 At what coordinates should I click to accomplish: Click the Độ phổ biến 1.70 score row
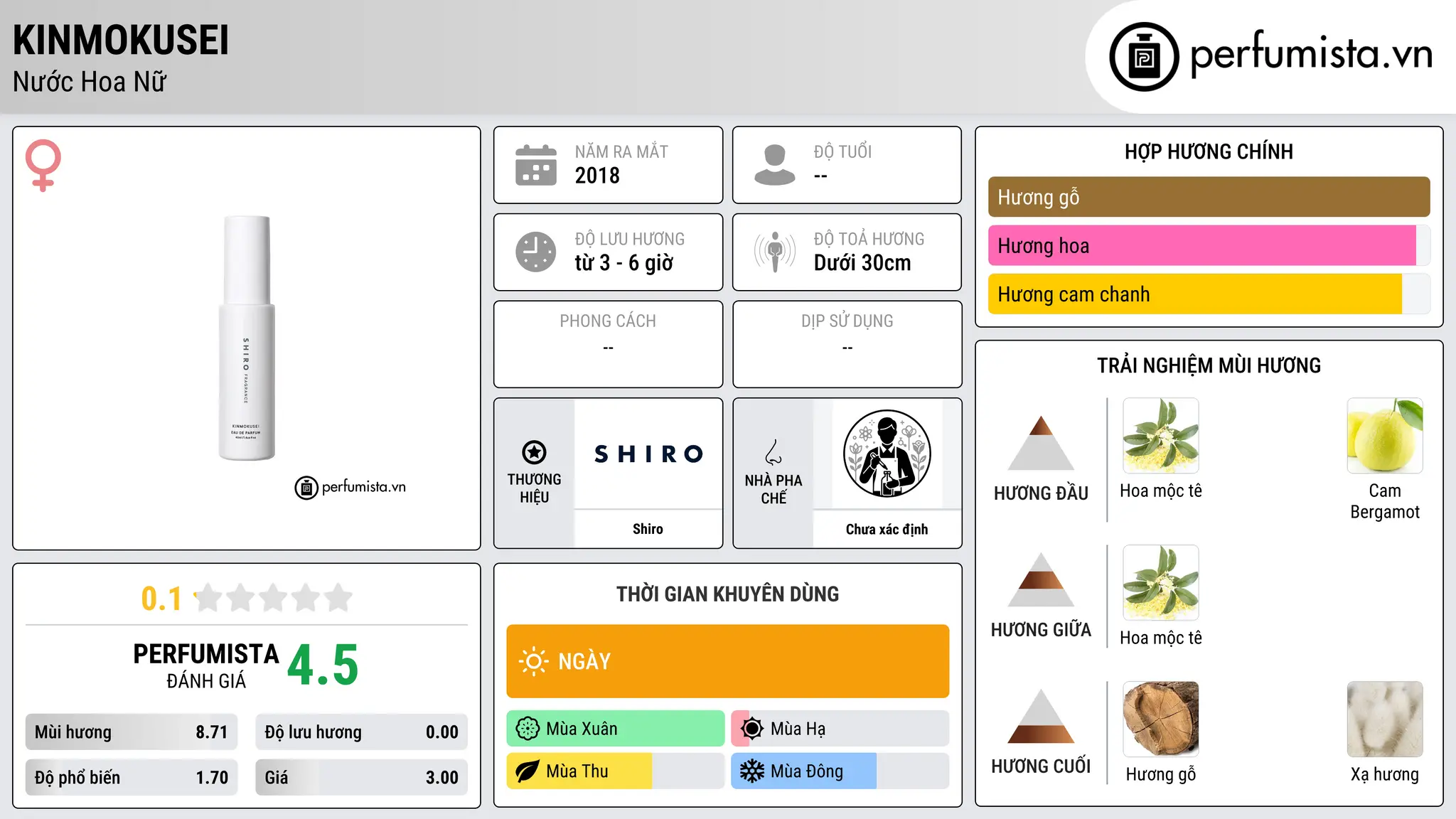(132, 778)
